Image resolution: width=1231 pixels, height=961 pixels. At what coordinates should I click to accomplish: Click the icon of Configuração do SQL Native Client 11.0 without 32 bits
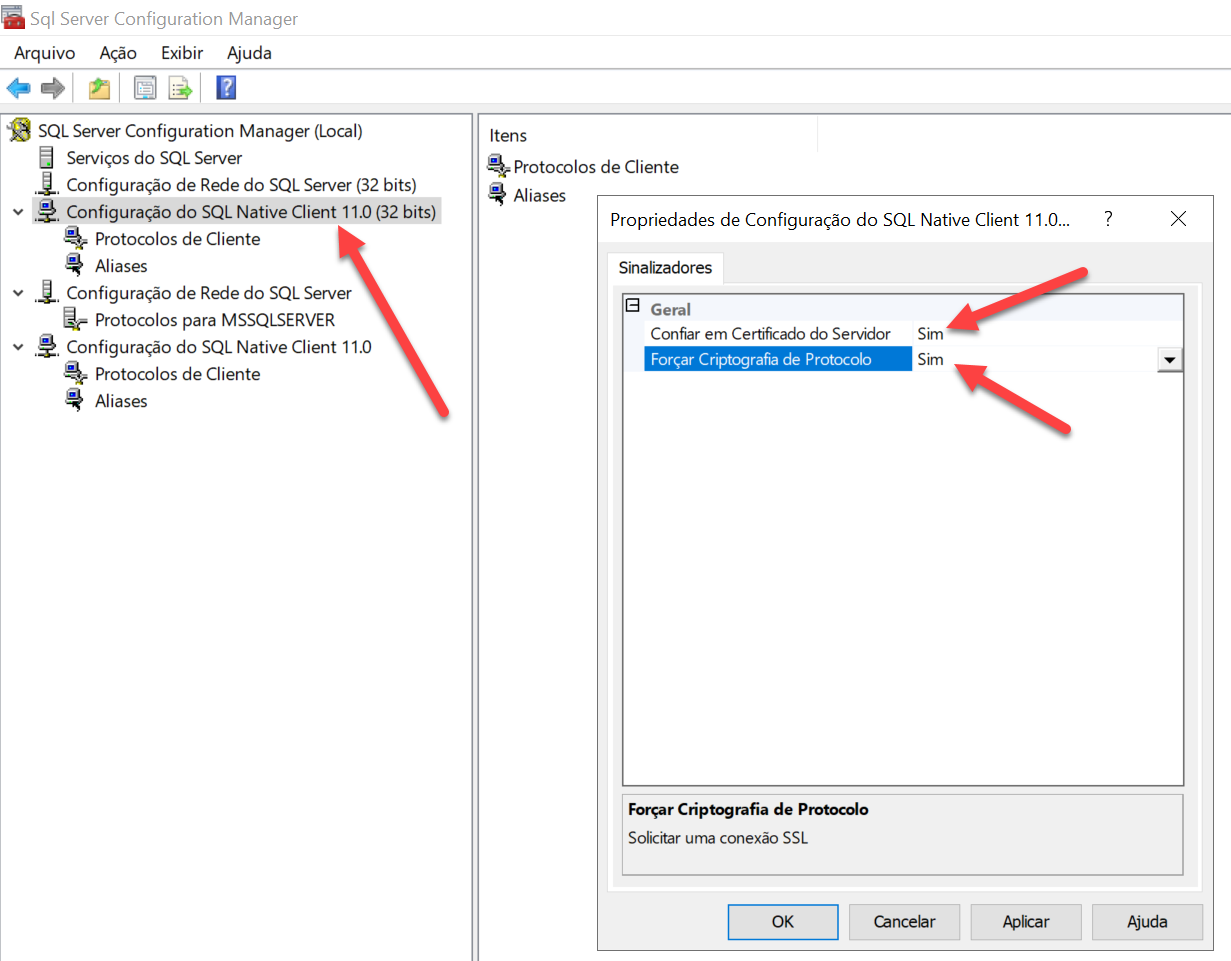[x=46, y=346]
